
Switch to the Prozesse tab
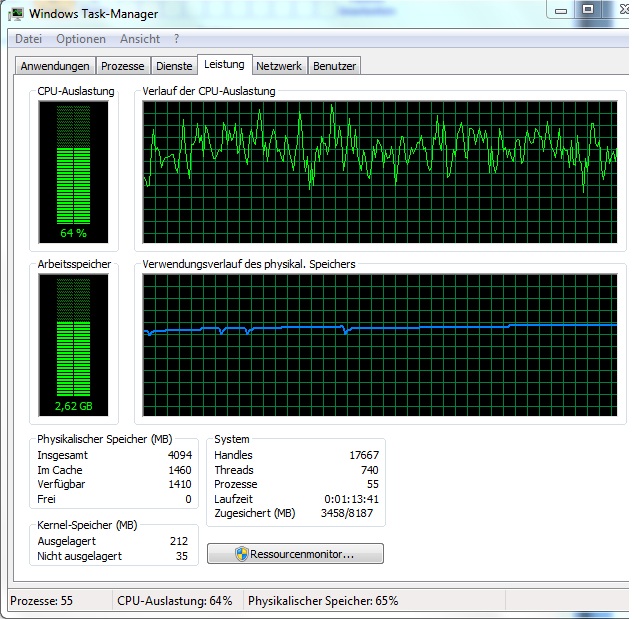pos(123,66)
